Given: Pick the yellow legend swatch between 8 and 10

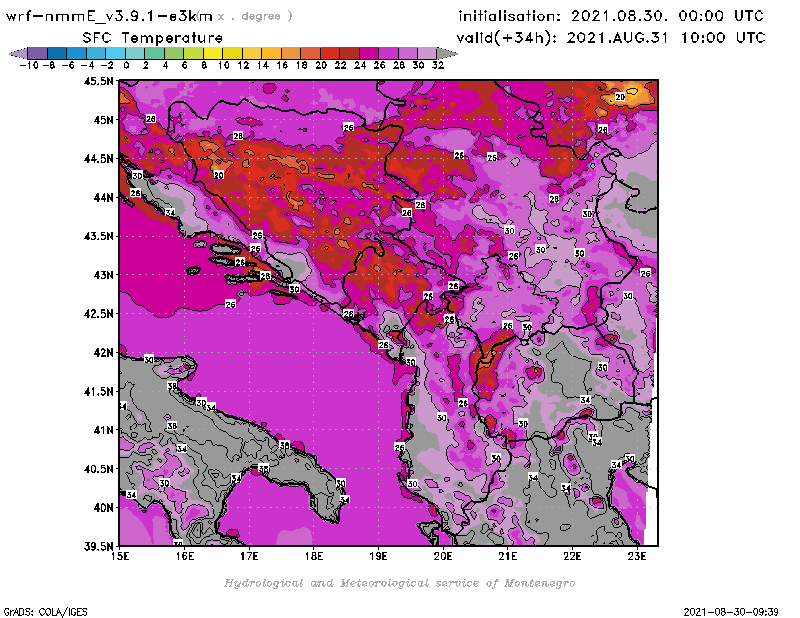Looking at the screenshot, I should point(213,53).
